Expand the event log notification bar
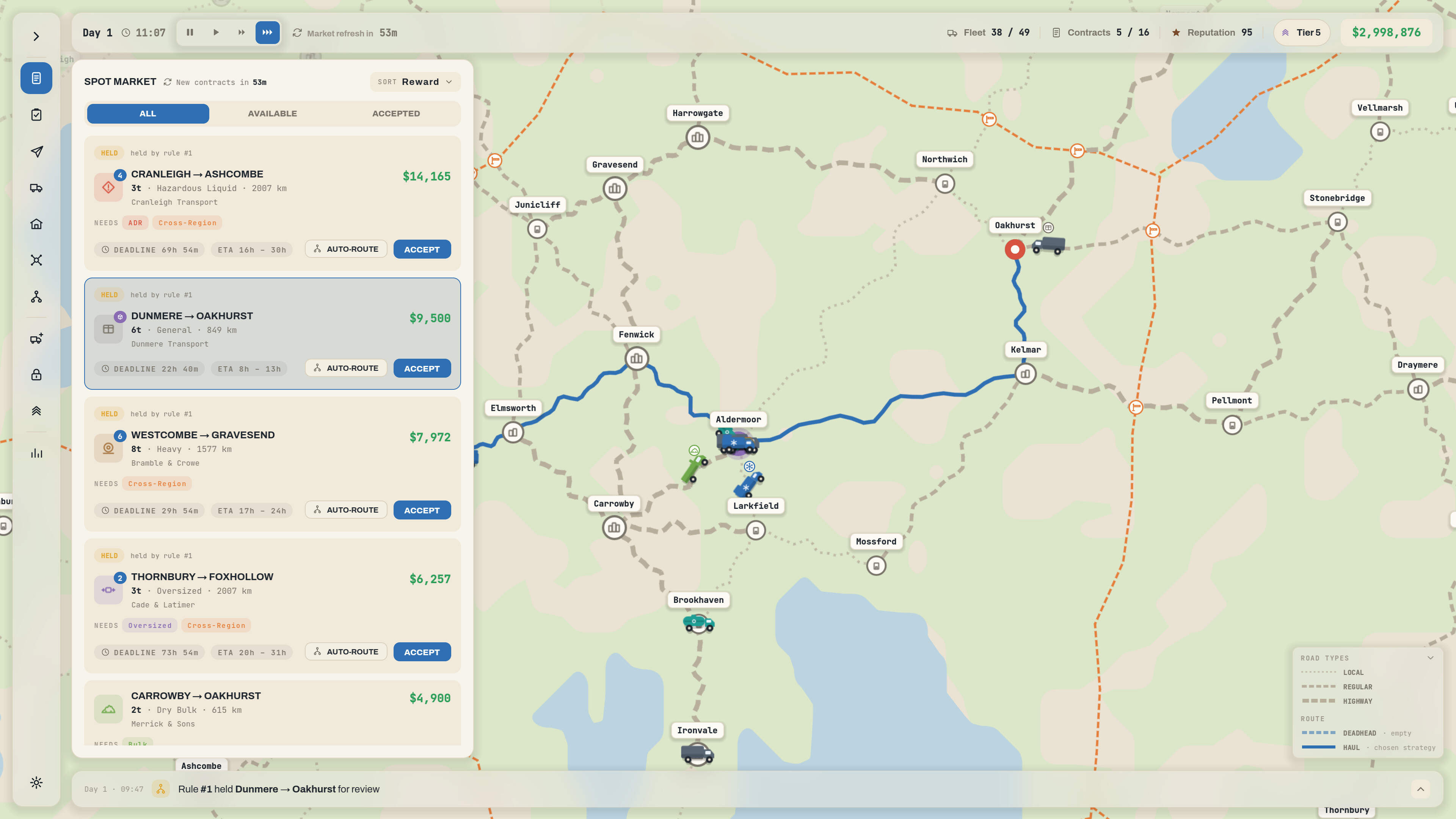 pyautogui.click(x=1420, y=789)
